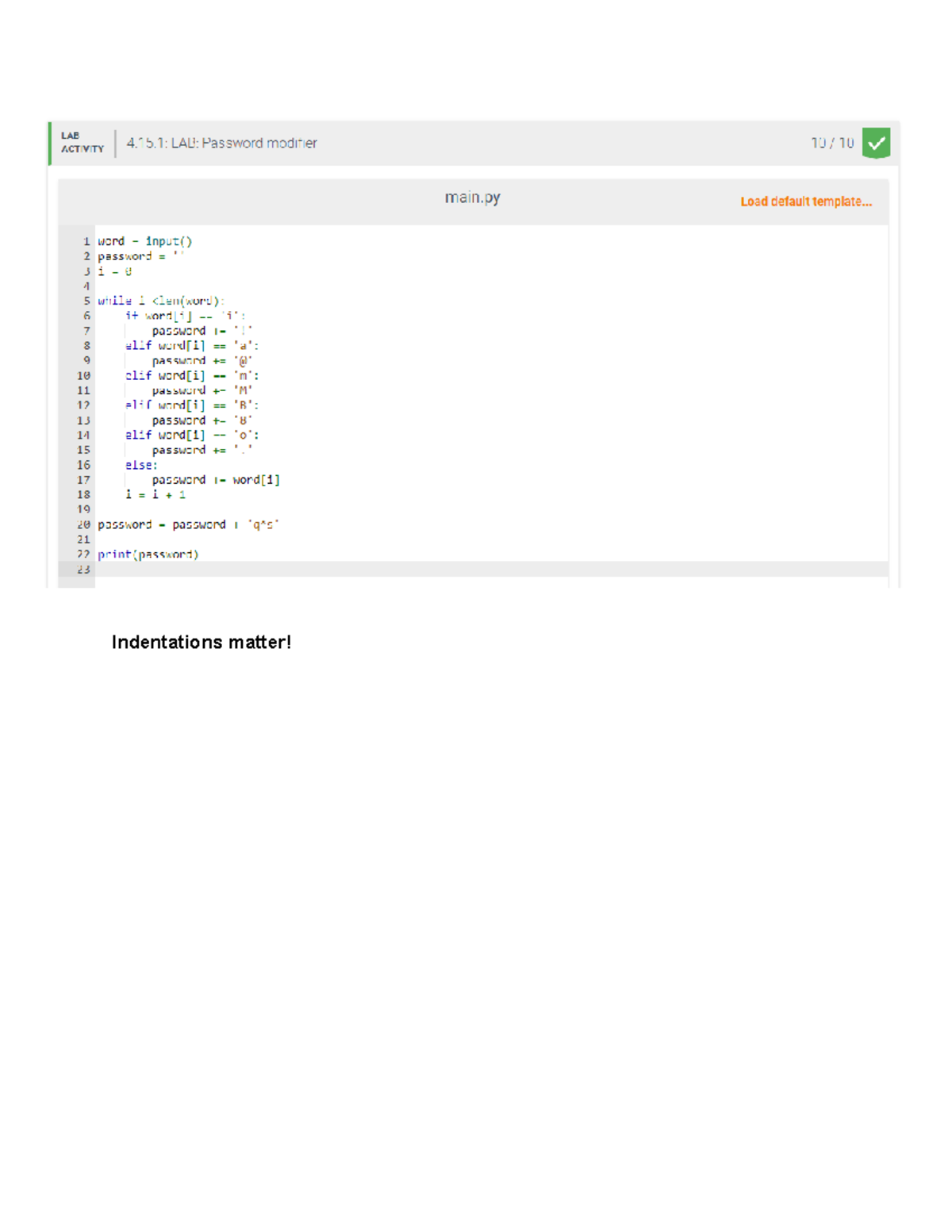This screenshot has height=1232, width=952.
Task: Select the LAB ACTIVITY label icon
Action: [83, 142]
